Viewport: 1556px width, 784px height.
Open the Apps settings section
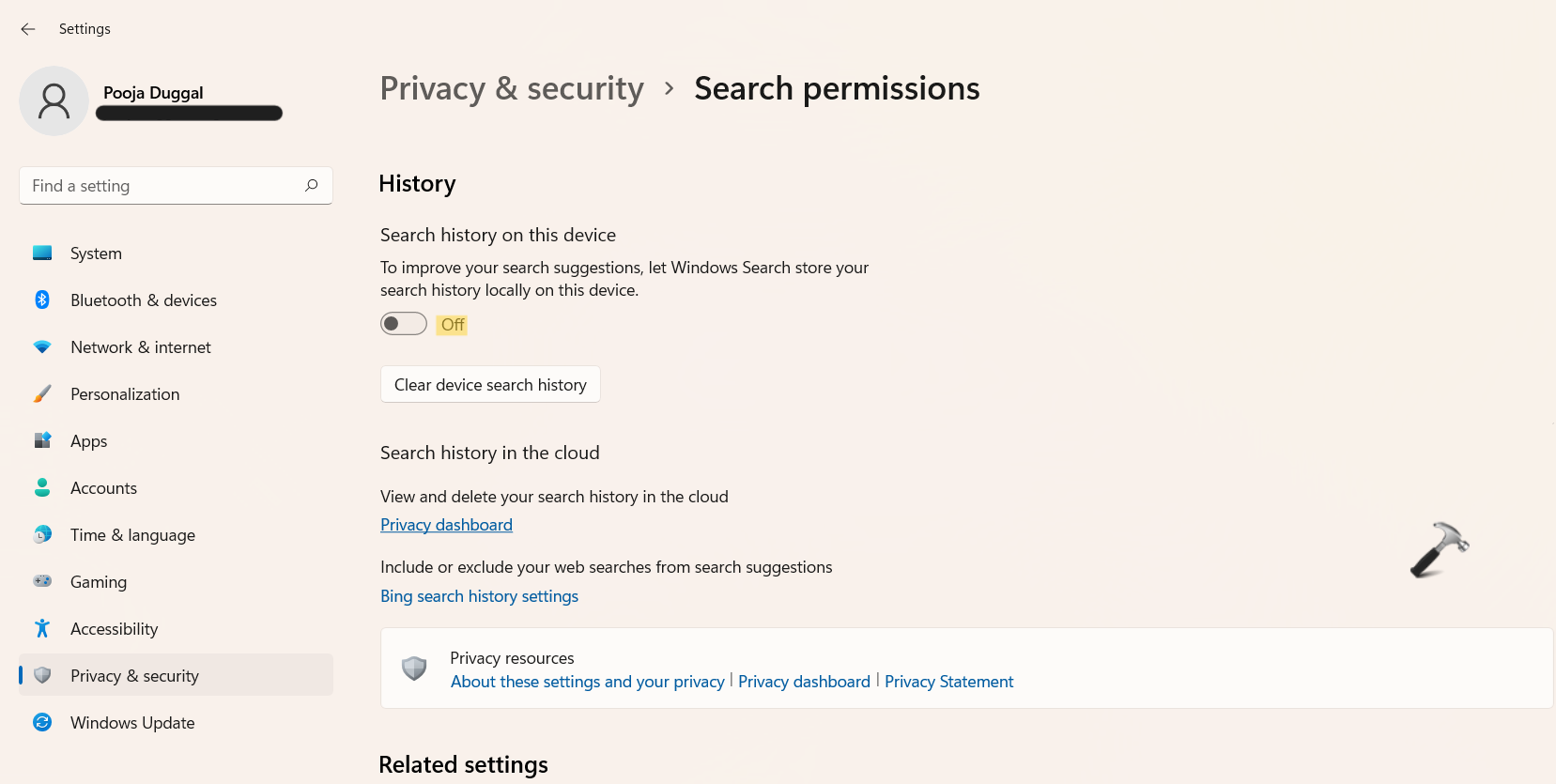click(x=88, y=441)
